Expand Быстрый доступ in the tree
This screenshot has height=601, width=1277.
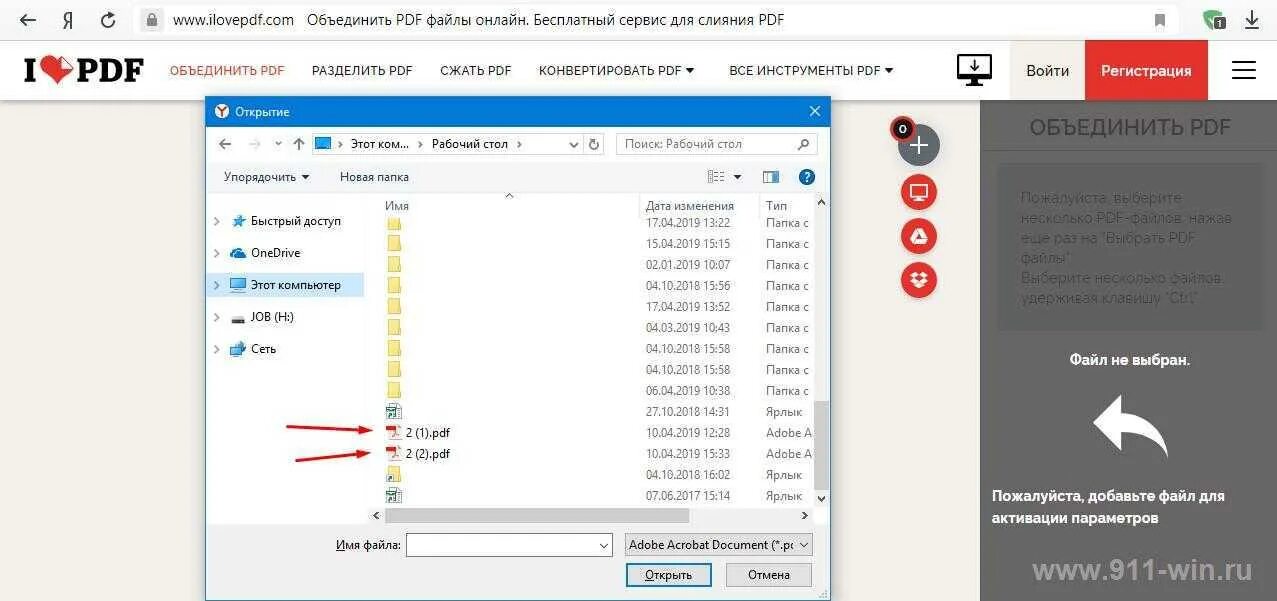coord(217,221)
